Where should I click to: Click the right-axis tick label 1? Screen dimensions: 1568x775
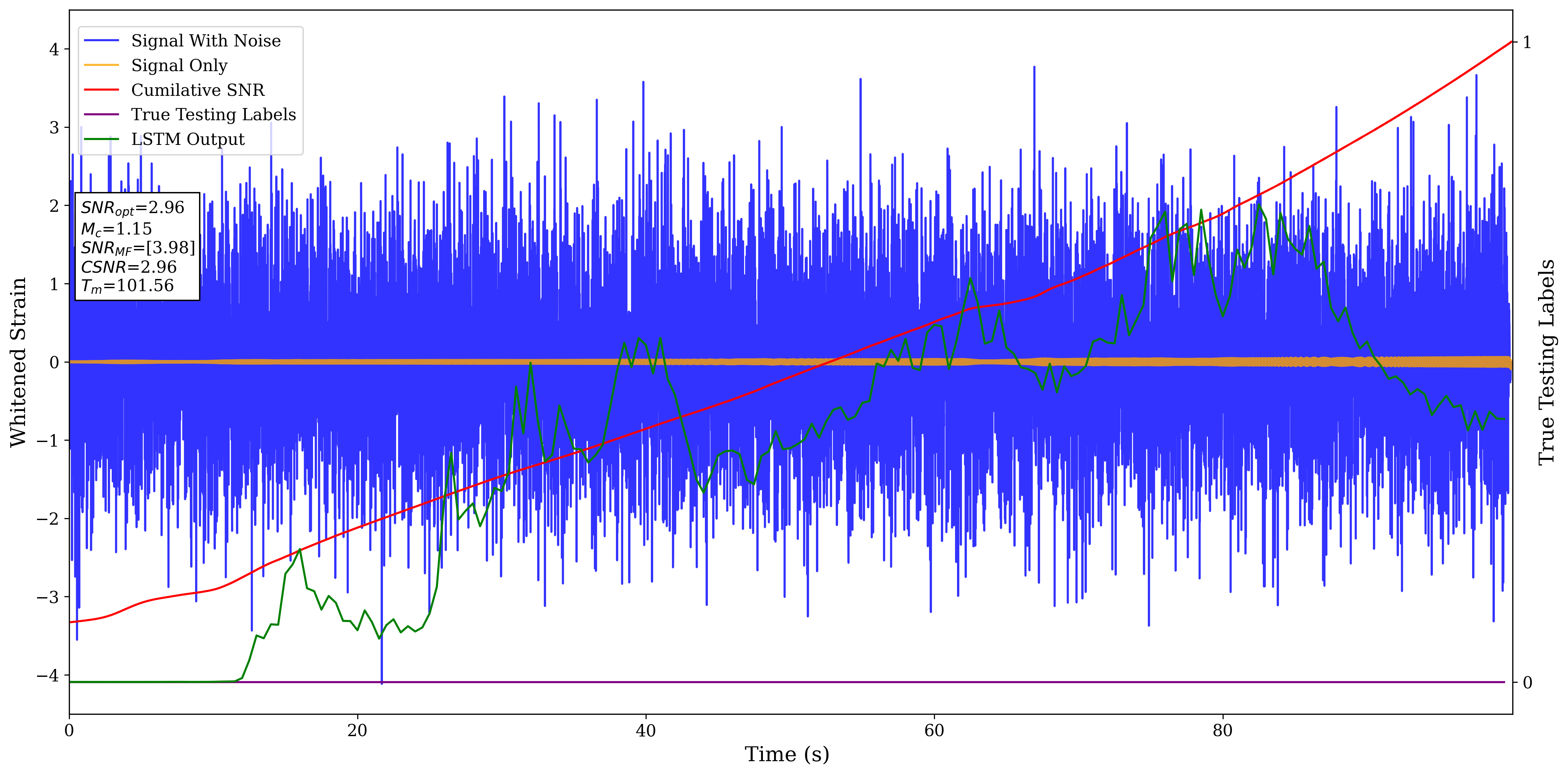coord(1526,42)
